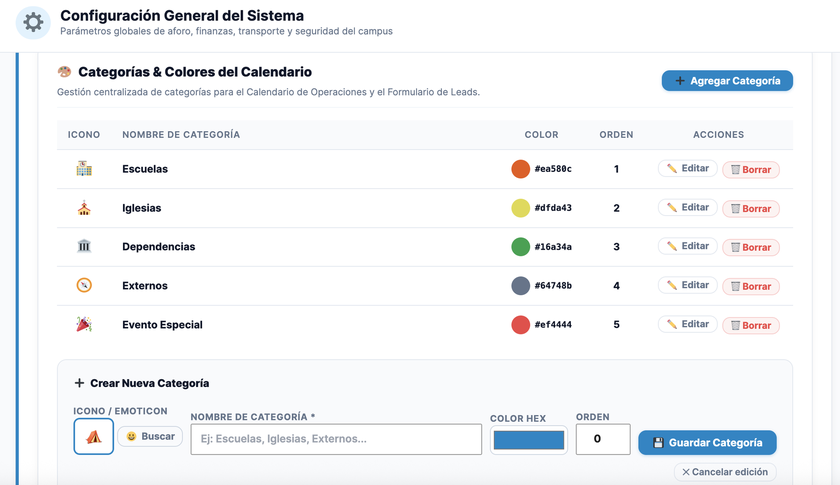840x485 pixels.
Task: Click the green #16a34a color circle
Action: coord(520,247)
